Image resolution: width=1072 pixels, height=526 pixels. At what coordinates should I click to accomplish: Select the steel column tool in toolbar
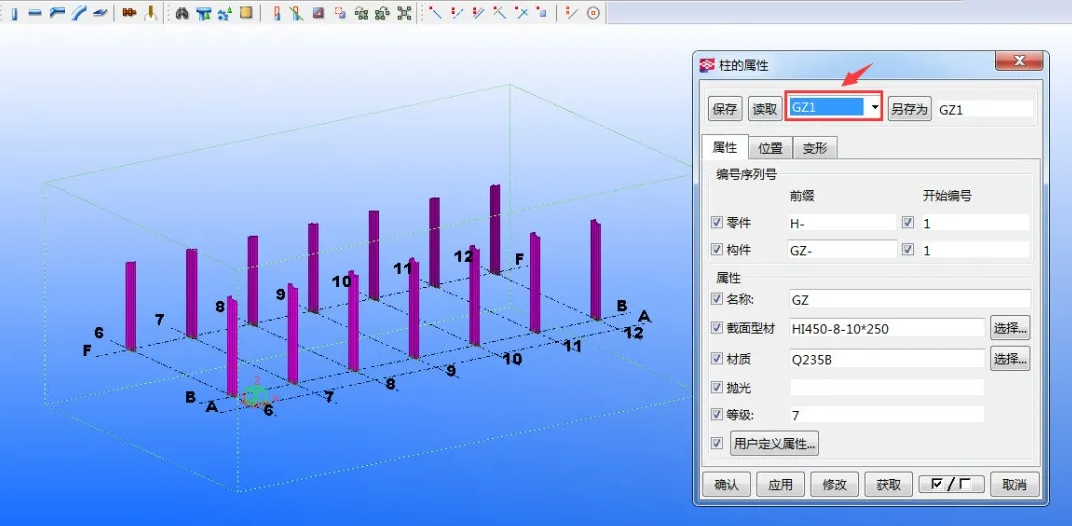(x=14, y=13)
